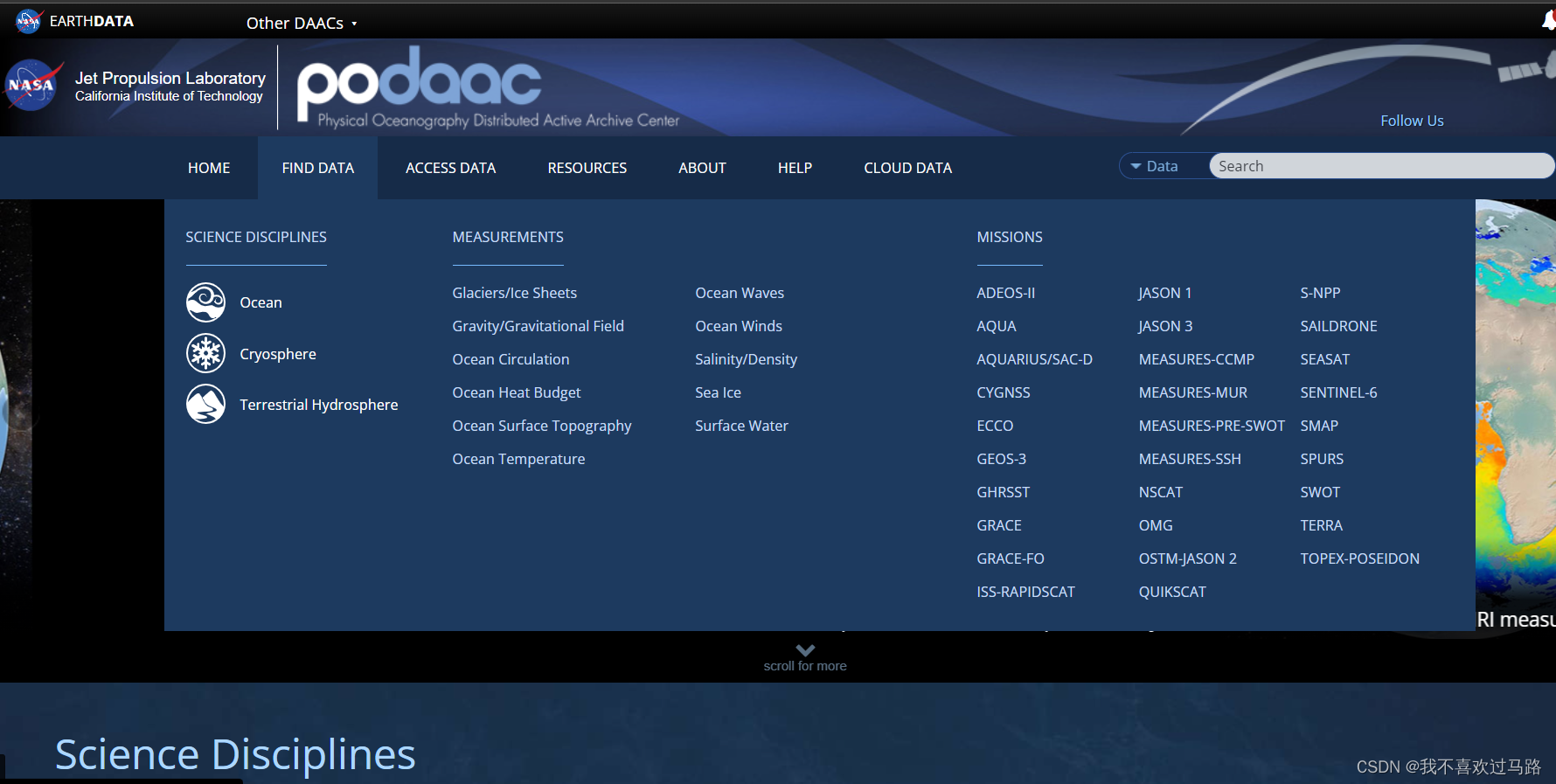This screenshot has width=1556, height=784.
Task: Select the ISS-RAPIDSCAT mission
Action: click(x=1025, y=592)
